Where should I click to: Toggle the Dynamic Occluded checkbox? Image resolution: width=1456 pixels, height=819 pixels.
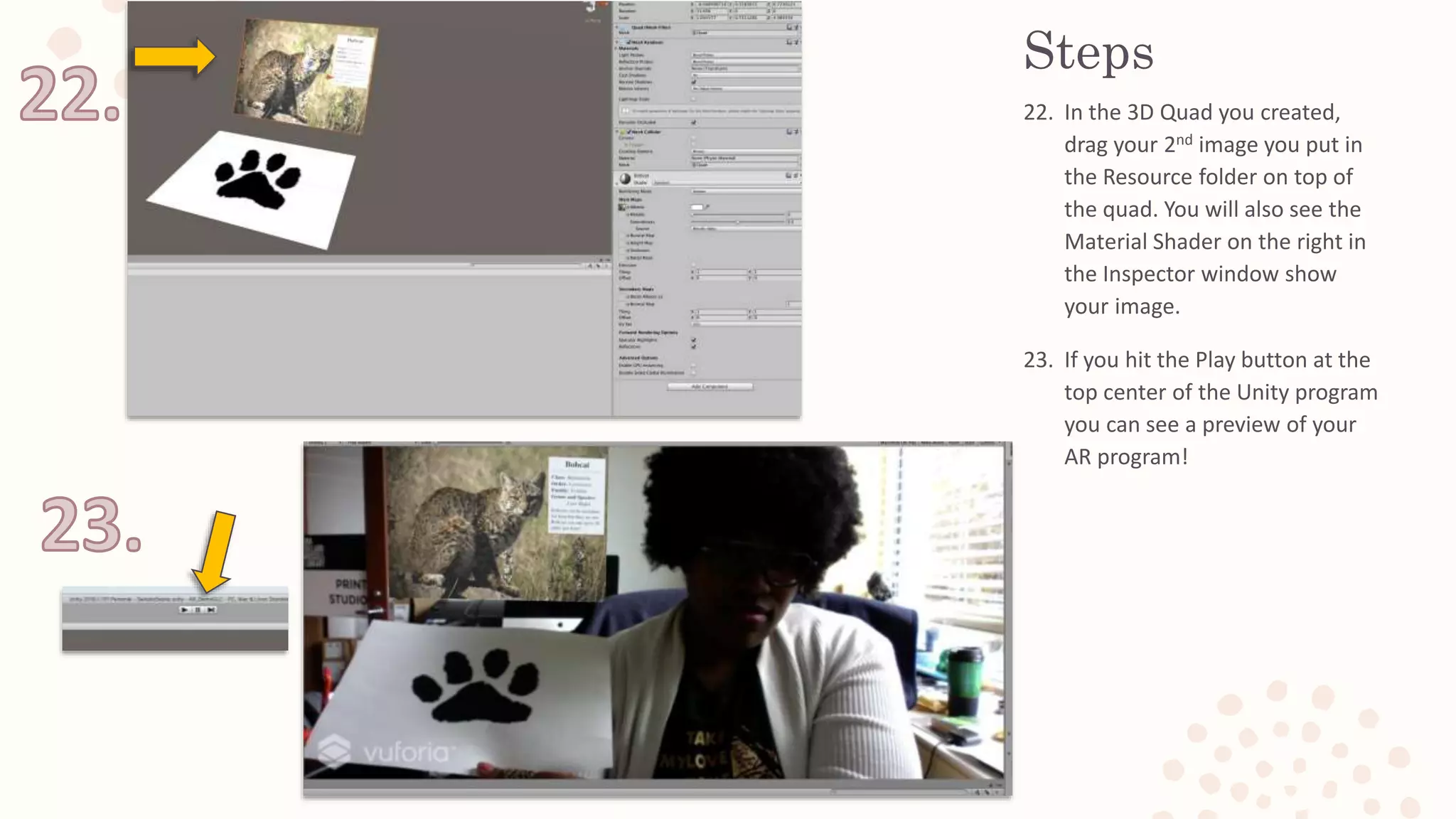coord(694,122)
